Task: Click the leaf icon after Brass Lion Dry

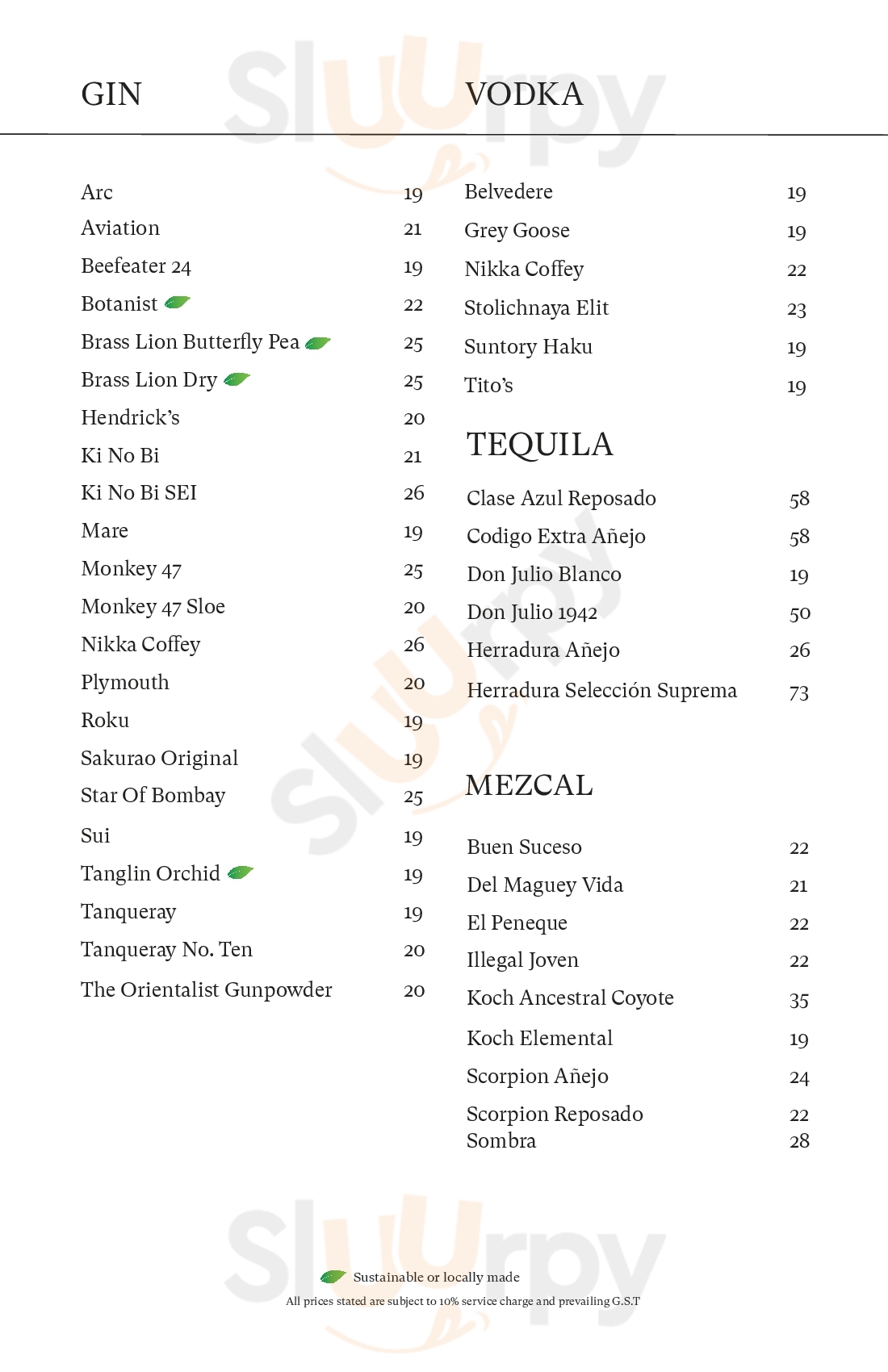Action: tap(237, 379)
